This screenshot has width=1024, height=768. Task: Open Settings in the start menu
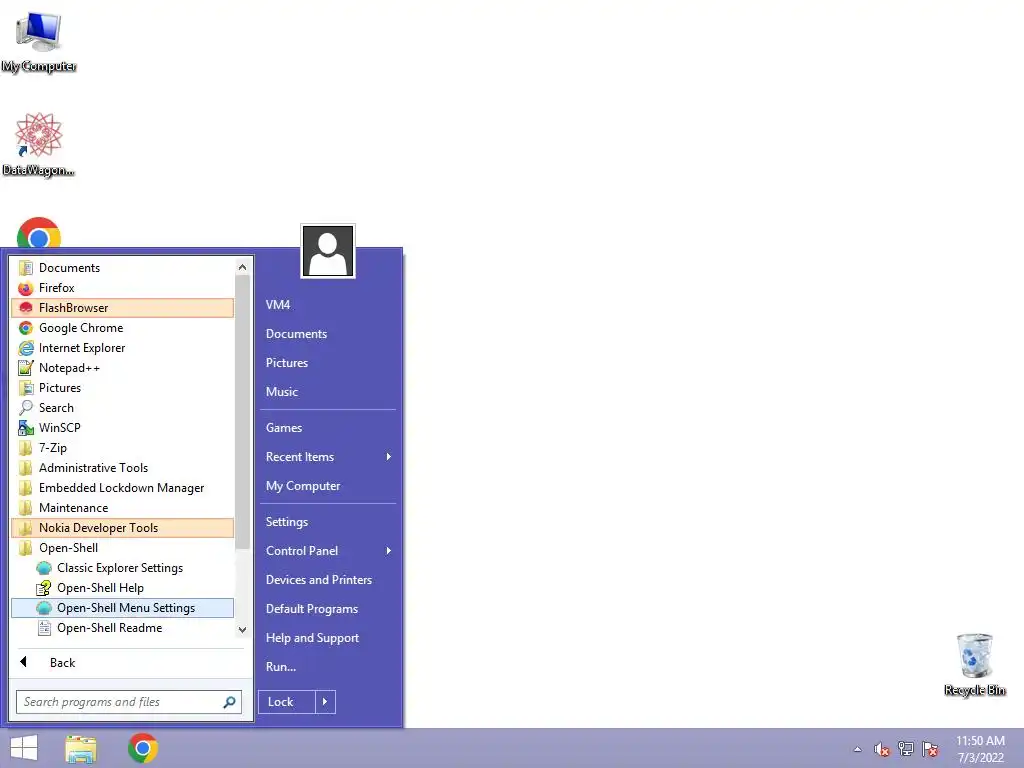click(328, 522)
